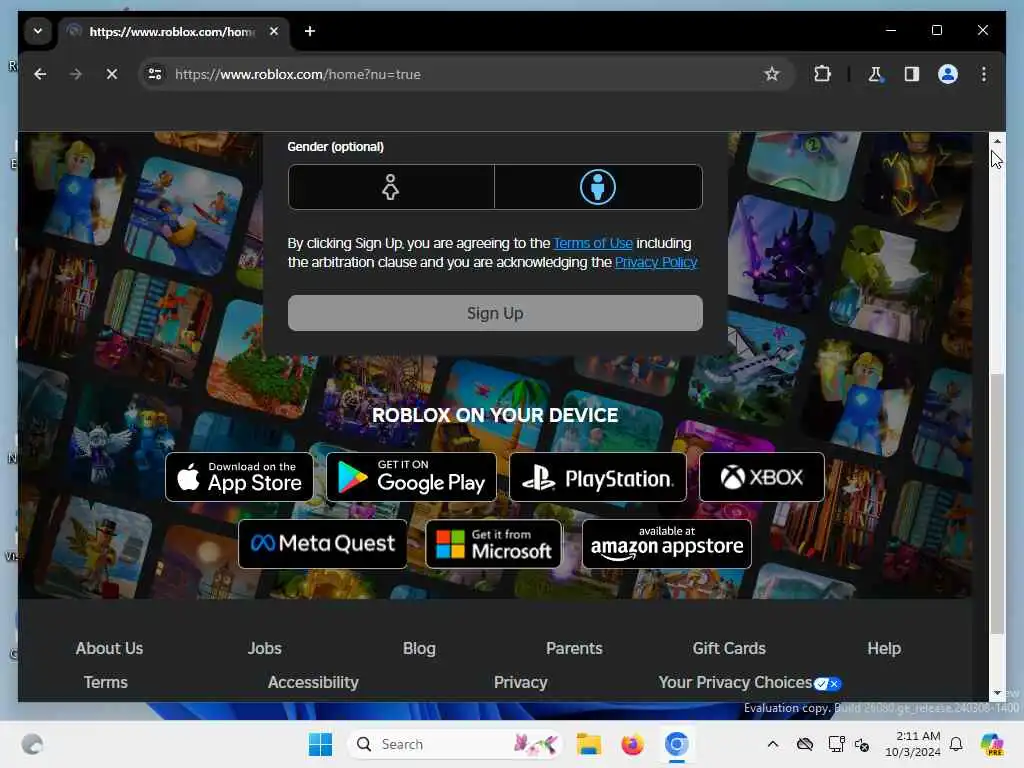
Task: Launch Firefox from the taskbar
Action: pyautogui.click(x=632, y=744)
